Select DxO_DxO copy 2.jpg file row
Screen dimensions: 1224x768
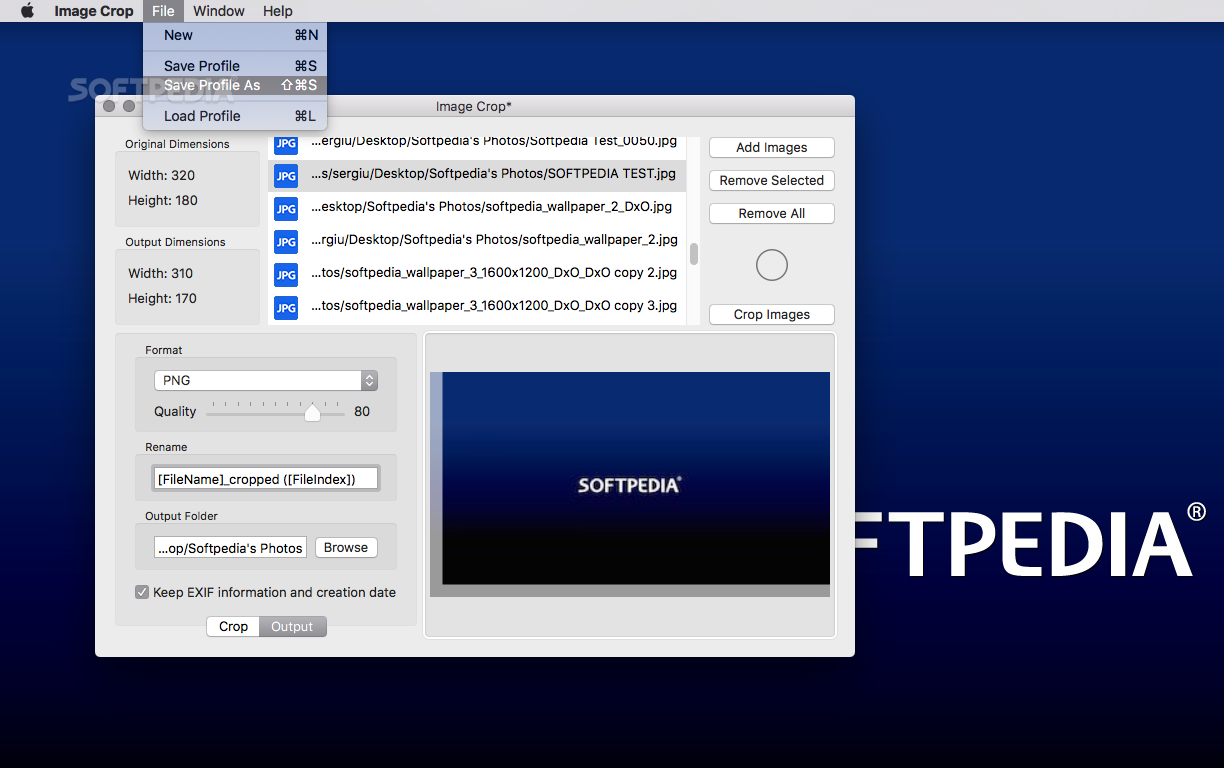coord(477,275)
